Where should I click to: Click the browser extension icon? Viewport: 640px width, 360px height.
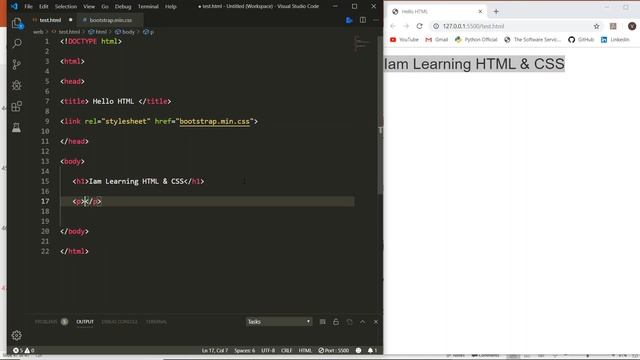613,26
